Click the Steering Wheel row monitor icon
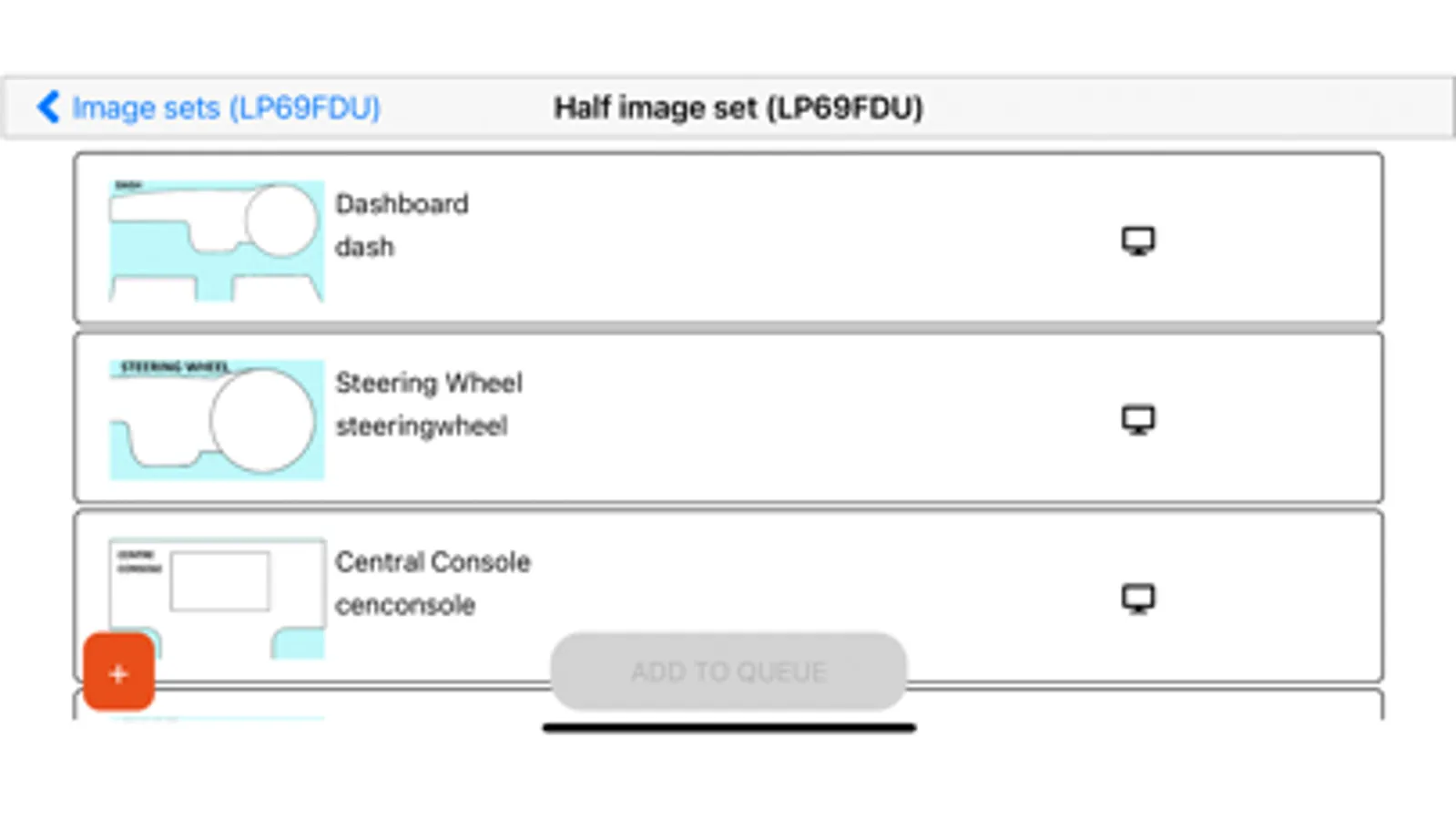This screenshot has width=1456, height=820. point(1137,419)
